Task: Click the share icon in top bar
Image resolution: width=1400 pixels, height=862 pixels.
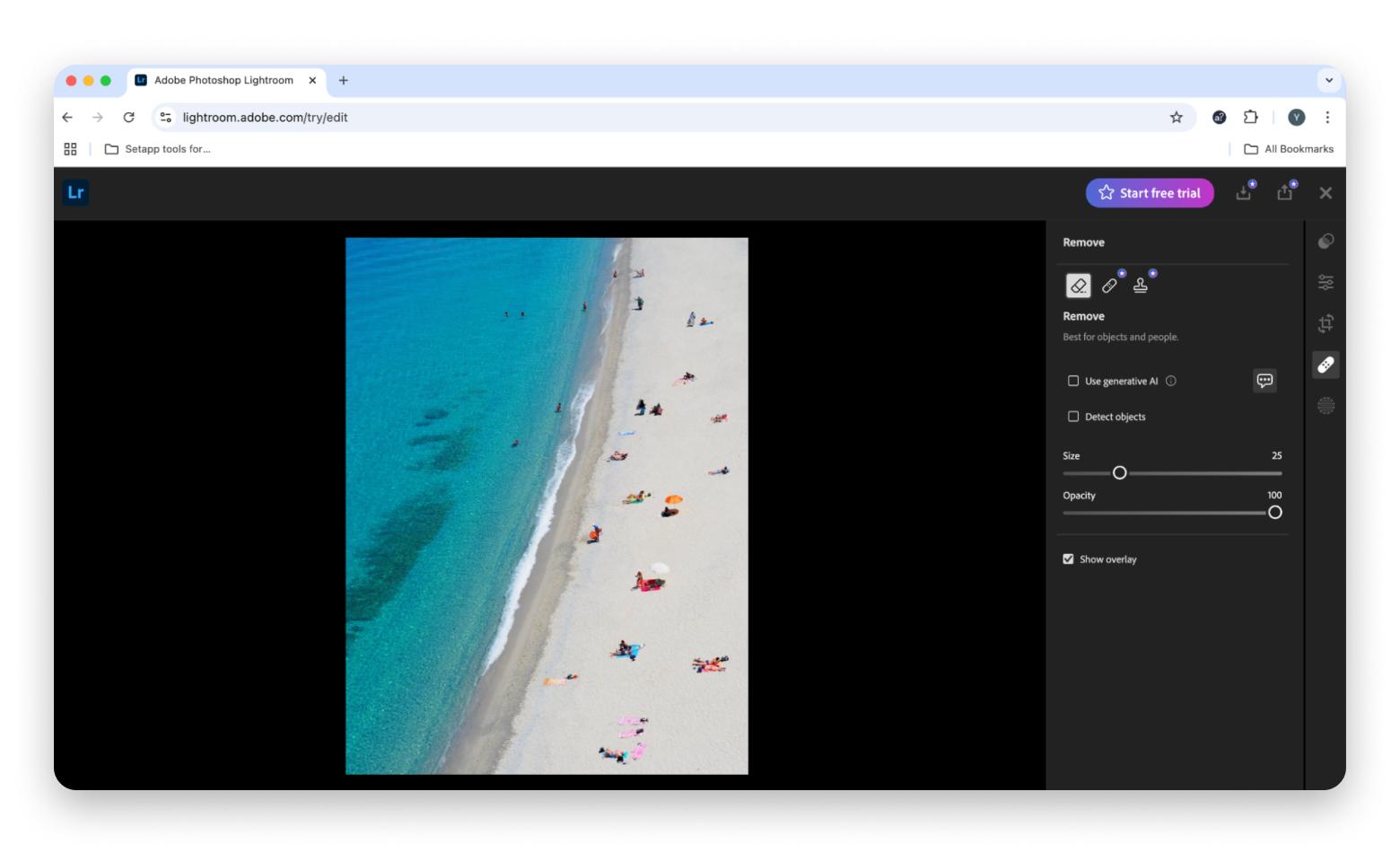Action: coord(1284,193)
